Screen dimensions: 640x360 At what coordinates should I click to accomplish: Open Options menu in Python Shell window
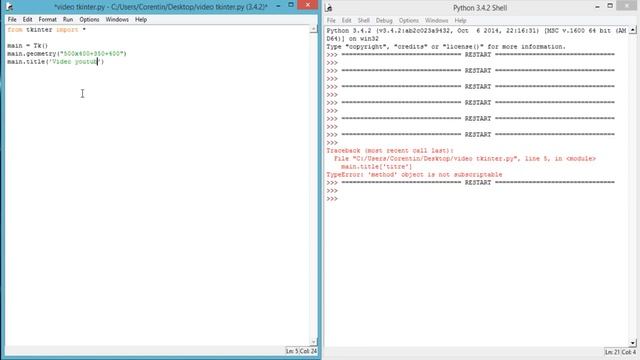(x=409, y=20)
